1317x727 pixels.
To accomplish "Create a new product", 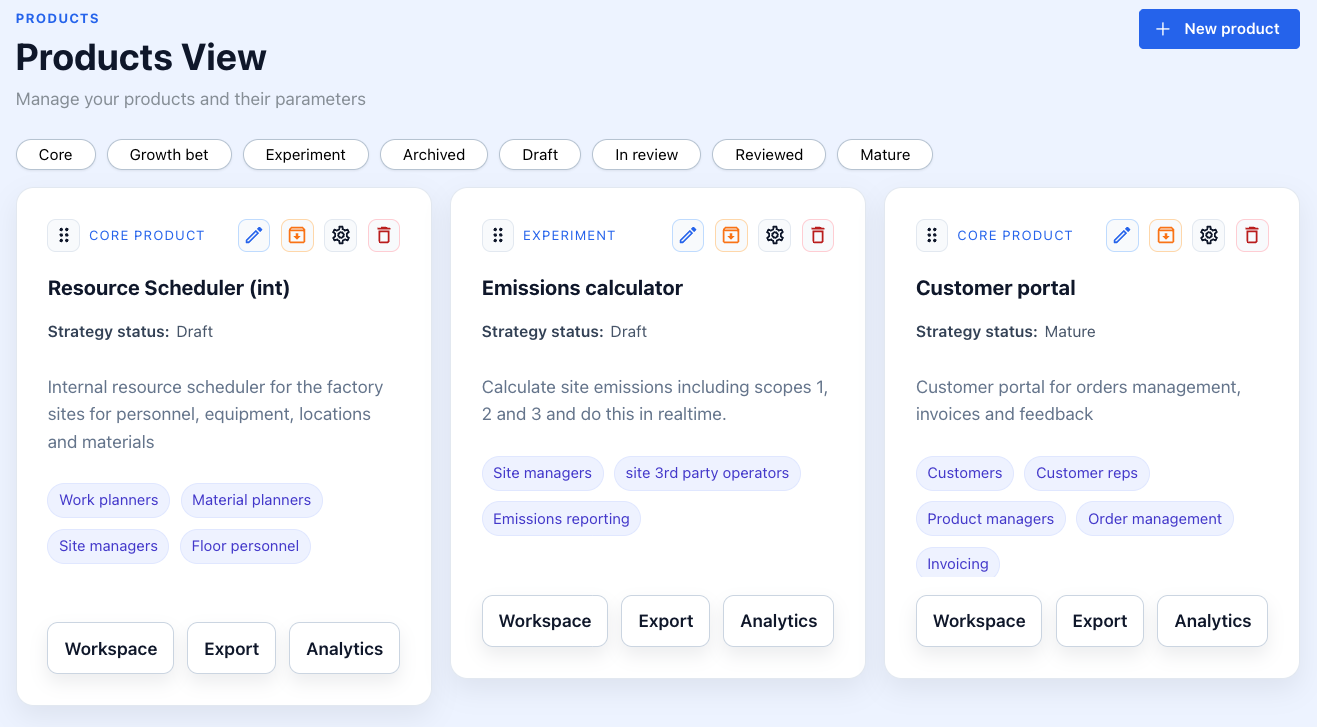I will coord(1219,29).
